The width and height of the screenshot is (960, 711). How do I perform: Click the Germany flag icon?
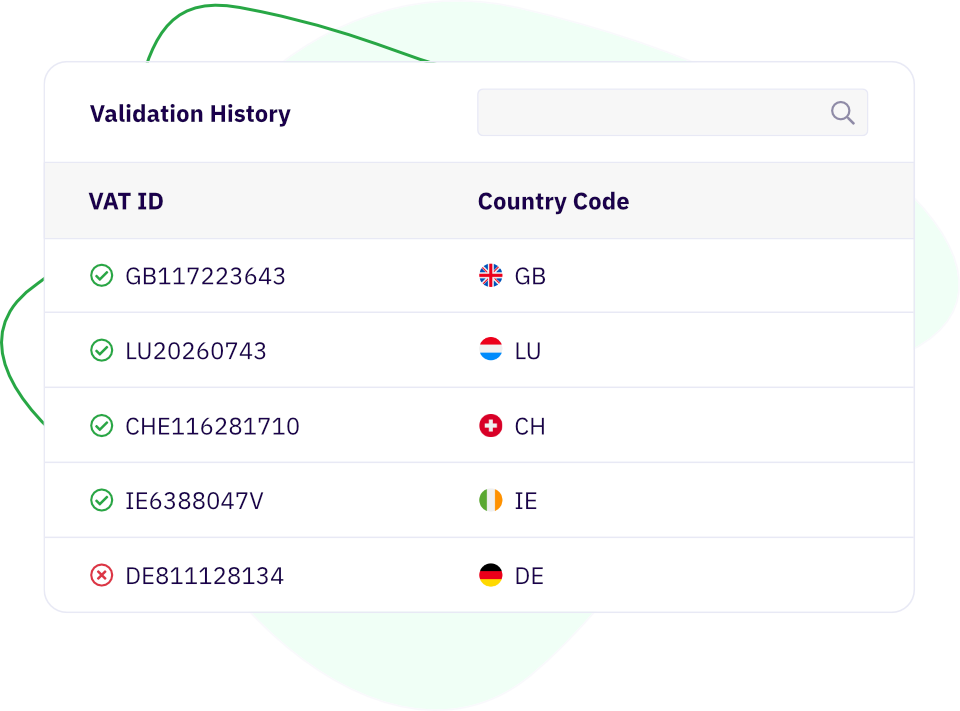490,576
